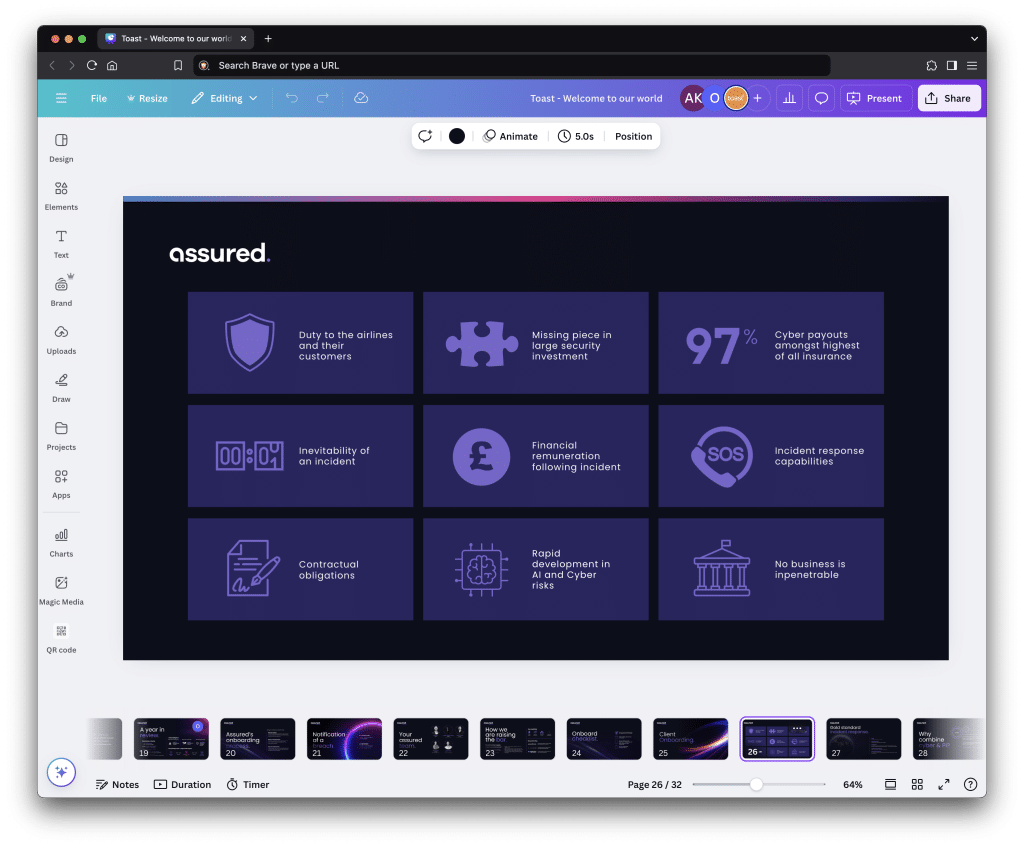This screenshot has height=847, width=1024.
Task: Toggle the Duration setting
Action: coord(182,784)
